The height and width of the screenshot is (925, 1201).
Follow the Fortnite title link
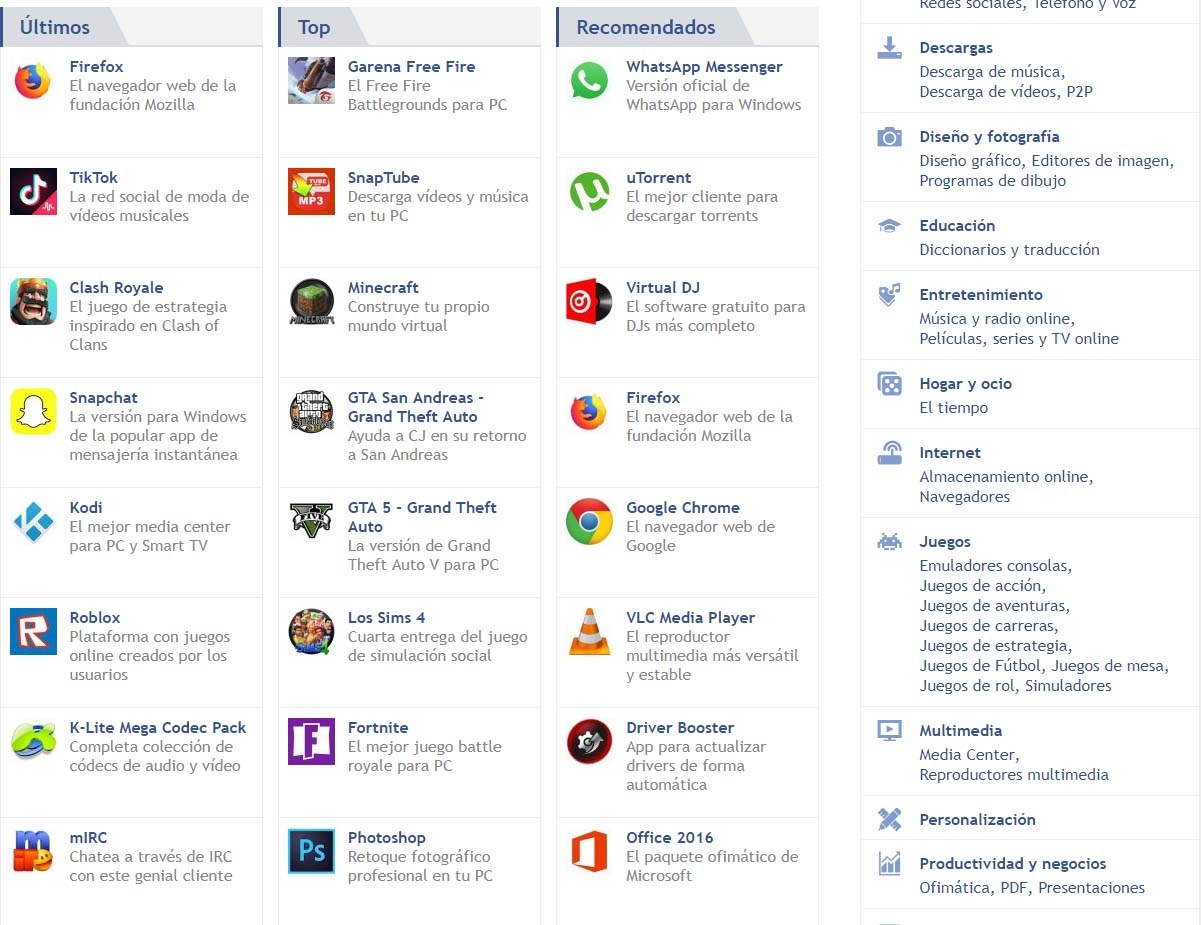click(x=378, y=727)
